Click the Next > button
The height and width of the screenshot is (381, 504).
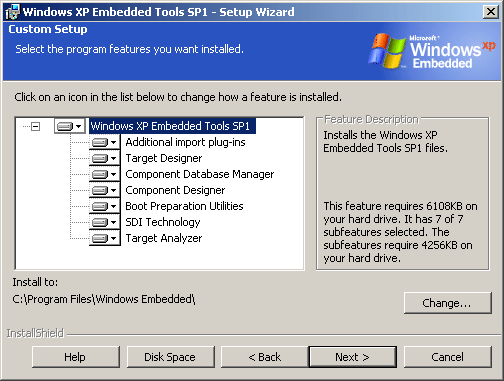coord(353,357)
